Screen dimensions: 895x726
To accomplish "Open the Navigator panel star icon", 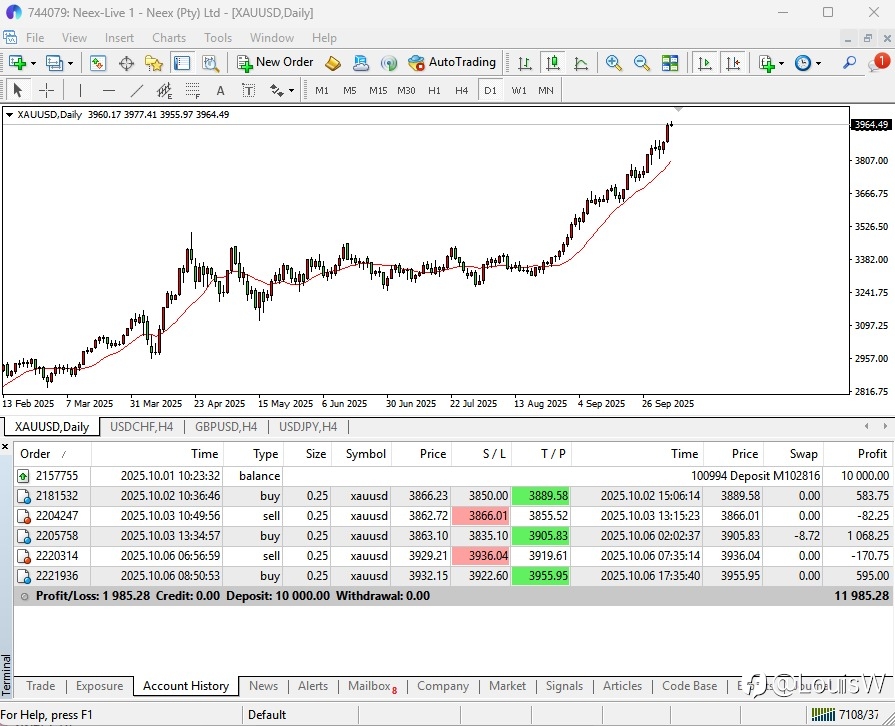I will point(154,63).
